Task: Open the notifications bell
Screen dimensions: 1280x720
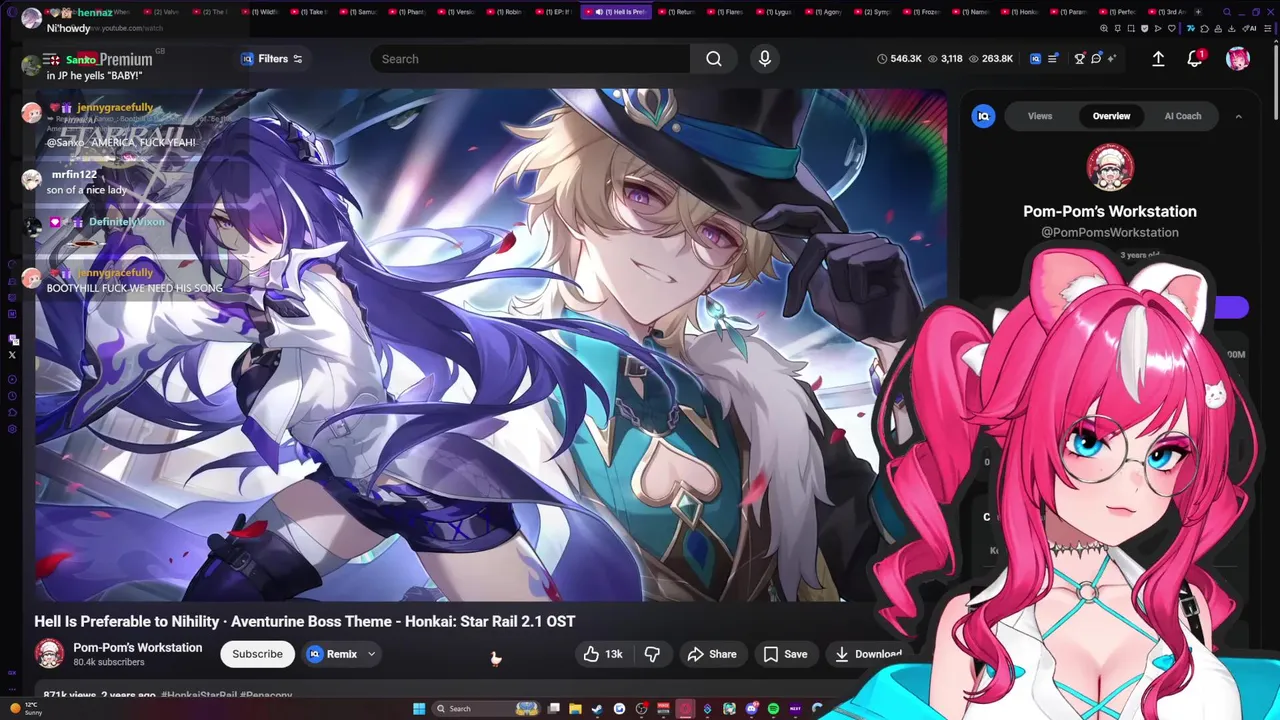Action: click(x=1194, y=59)
